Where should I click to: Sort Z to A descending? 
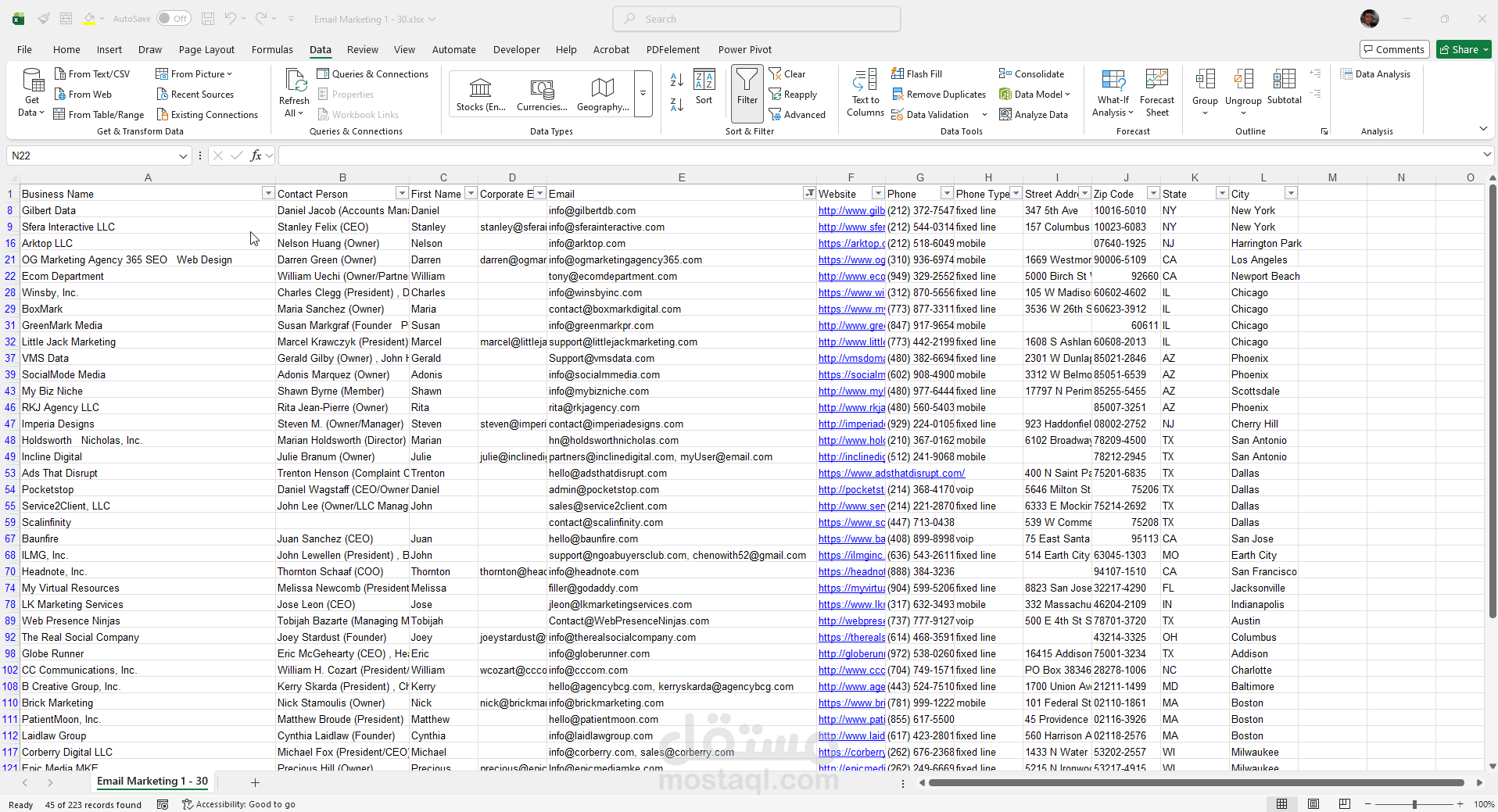pyautogui.click(x=677, y=104)
